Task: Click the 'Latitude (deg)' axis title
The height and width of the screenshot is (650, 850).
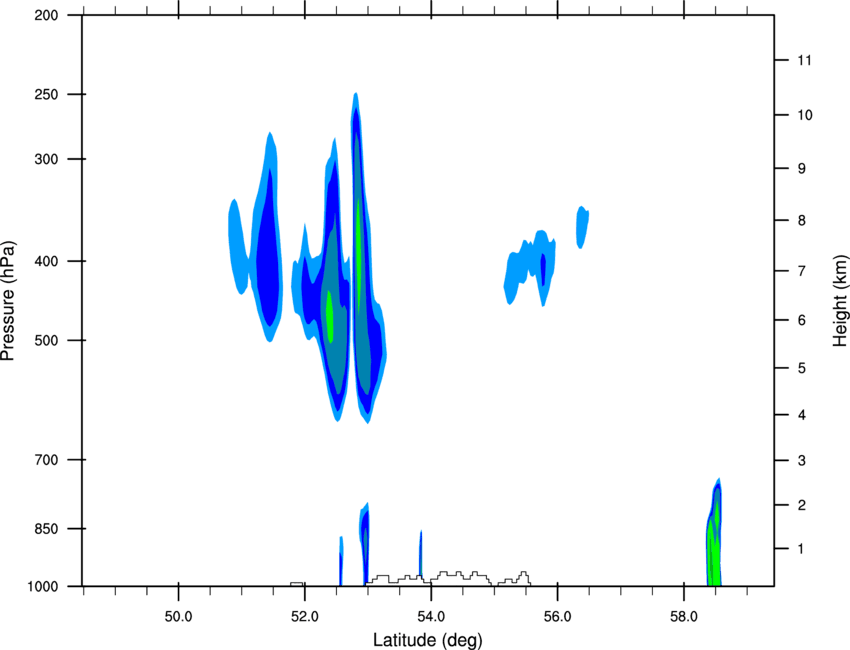Action: click(427, 640)
